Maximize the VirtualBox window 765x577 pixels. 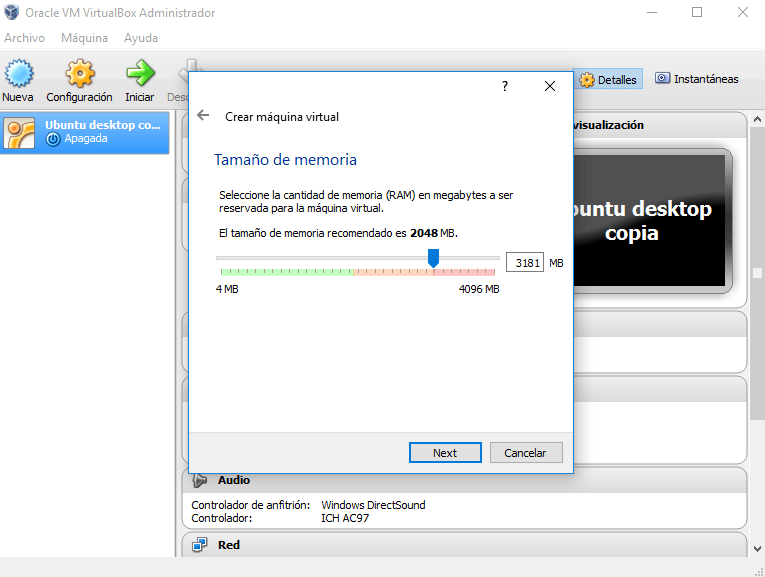697,12
